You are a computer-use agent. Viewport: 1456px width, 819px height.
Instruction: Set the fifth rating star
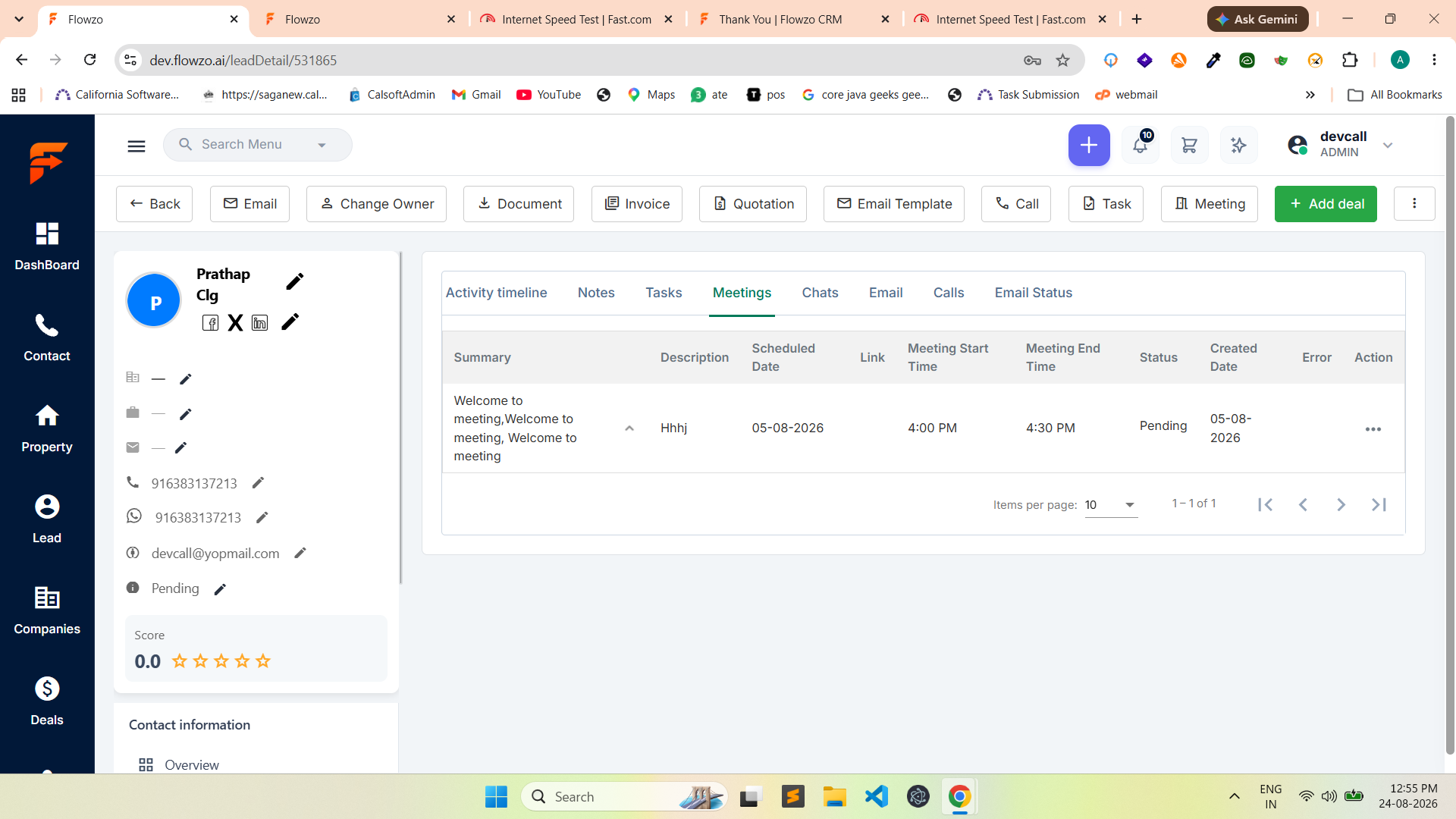(263, 661)
